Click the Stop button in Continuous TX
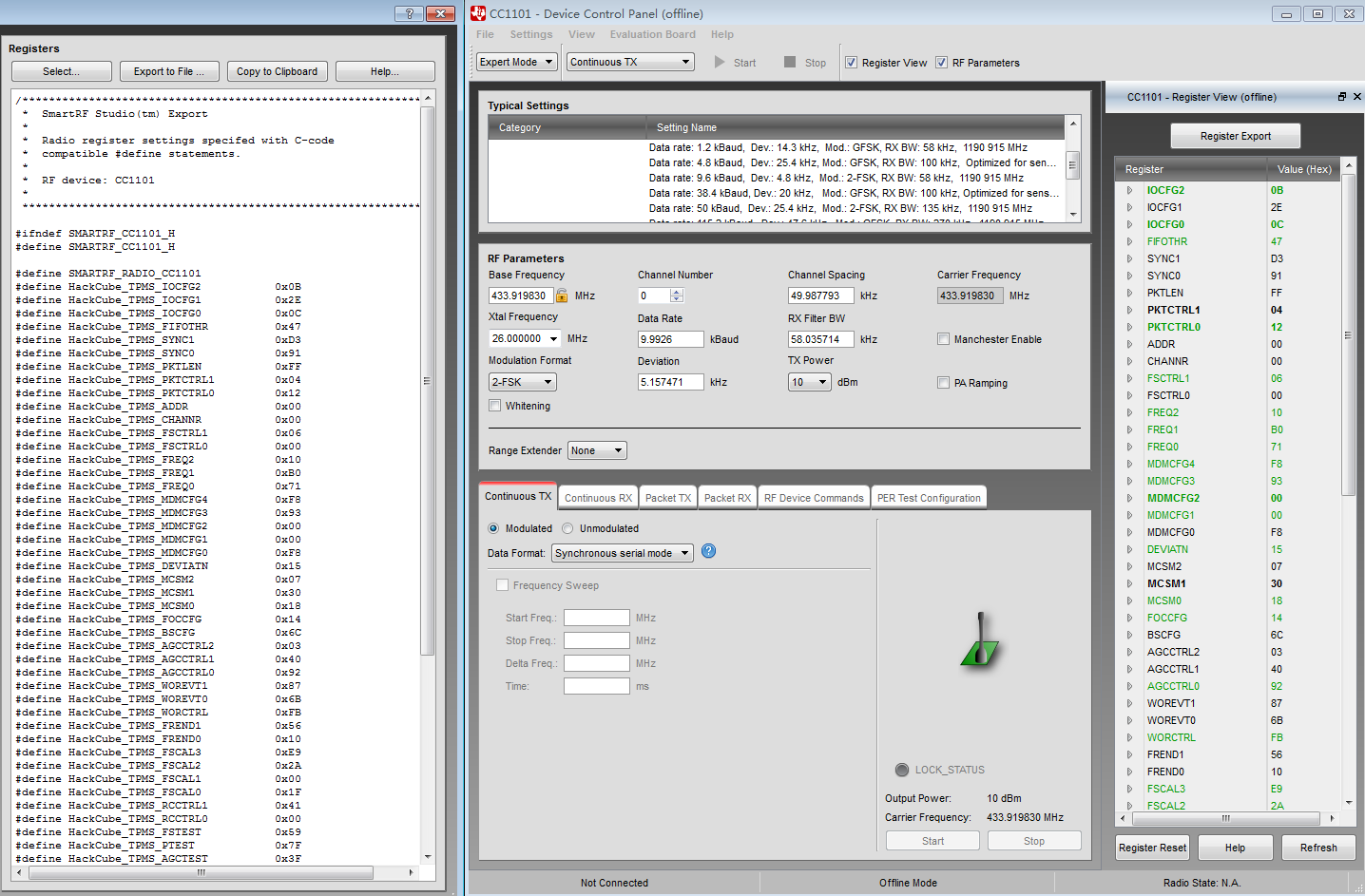The height and width of the screenshot is (896, 1365). coord(1034,841)
